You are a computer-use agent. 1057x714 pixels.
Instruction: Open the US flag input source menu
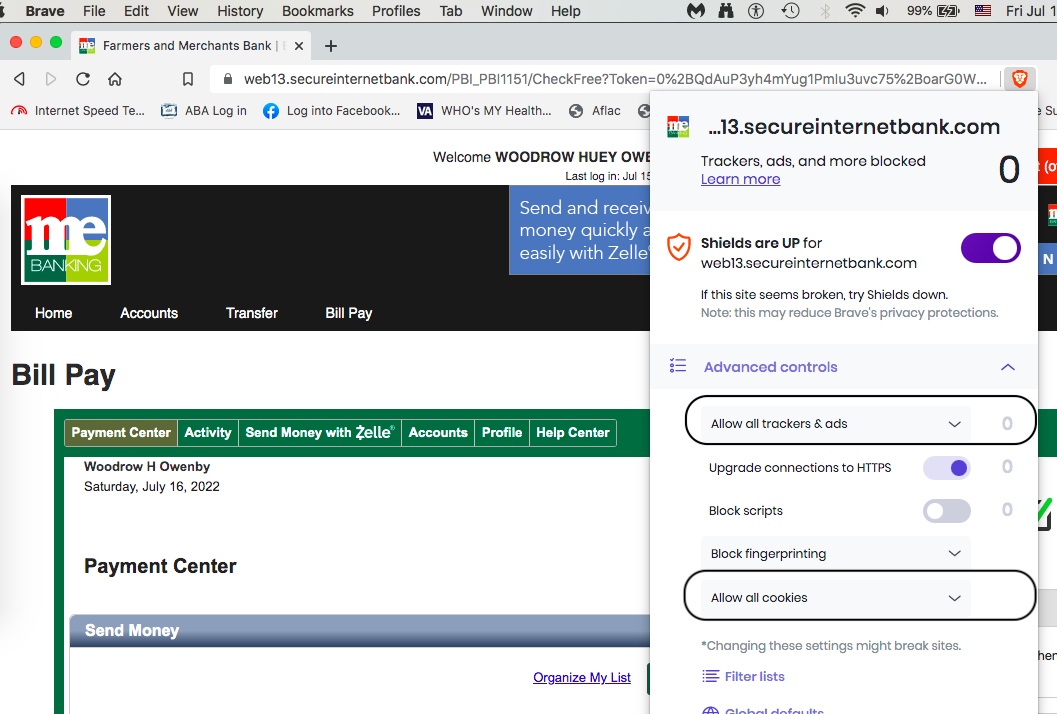983,11
